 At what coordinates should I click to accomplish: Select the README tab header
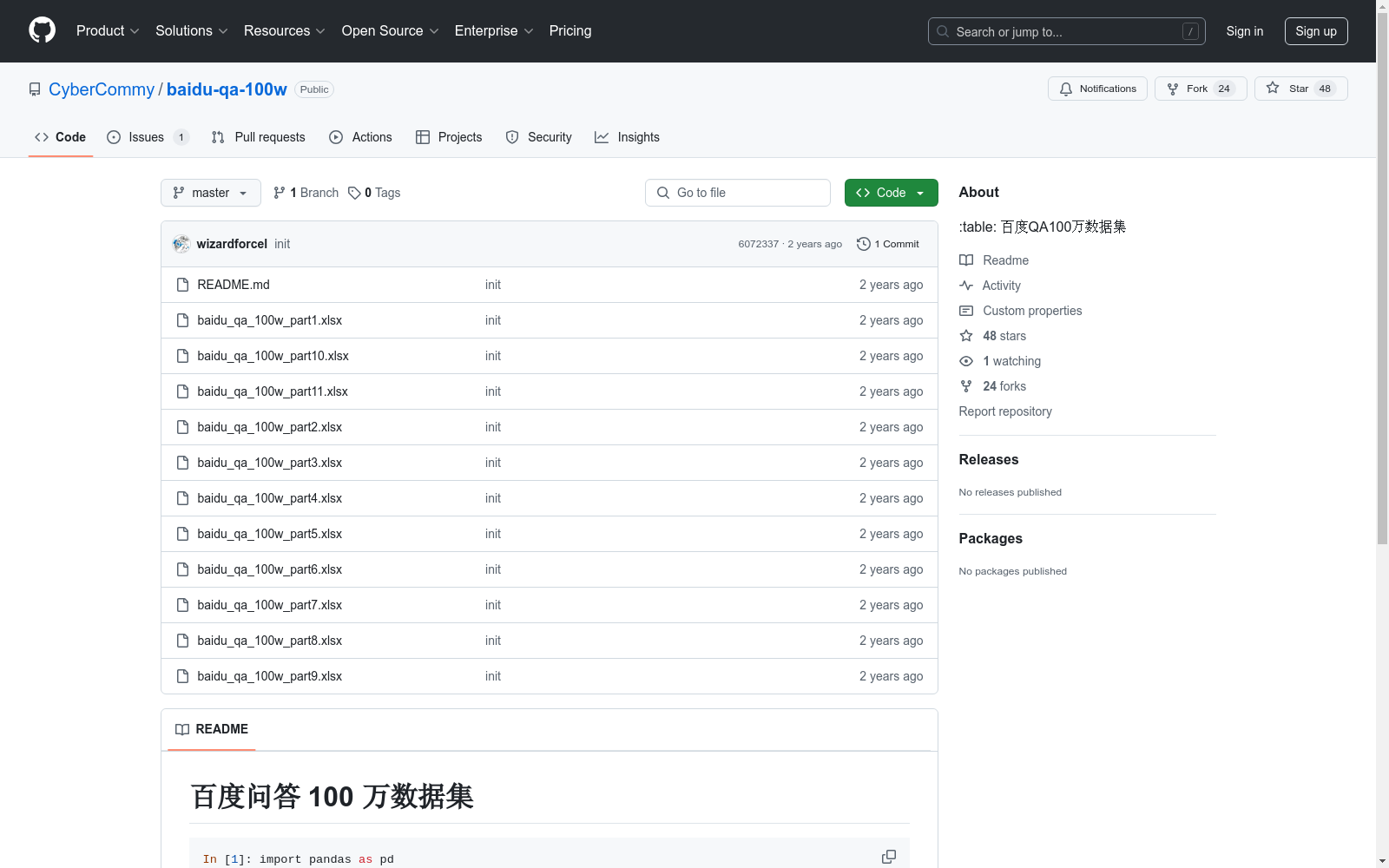(212, 729)
